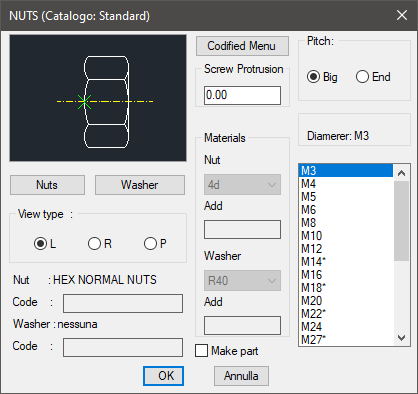This screenshot has width=418, height=394.
Task: Select M4 in the diameter list
Action: (x=346, y=184)
